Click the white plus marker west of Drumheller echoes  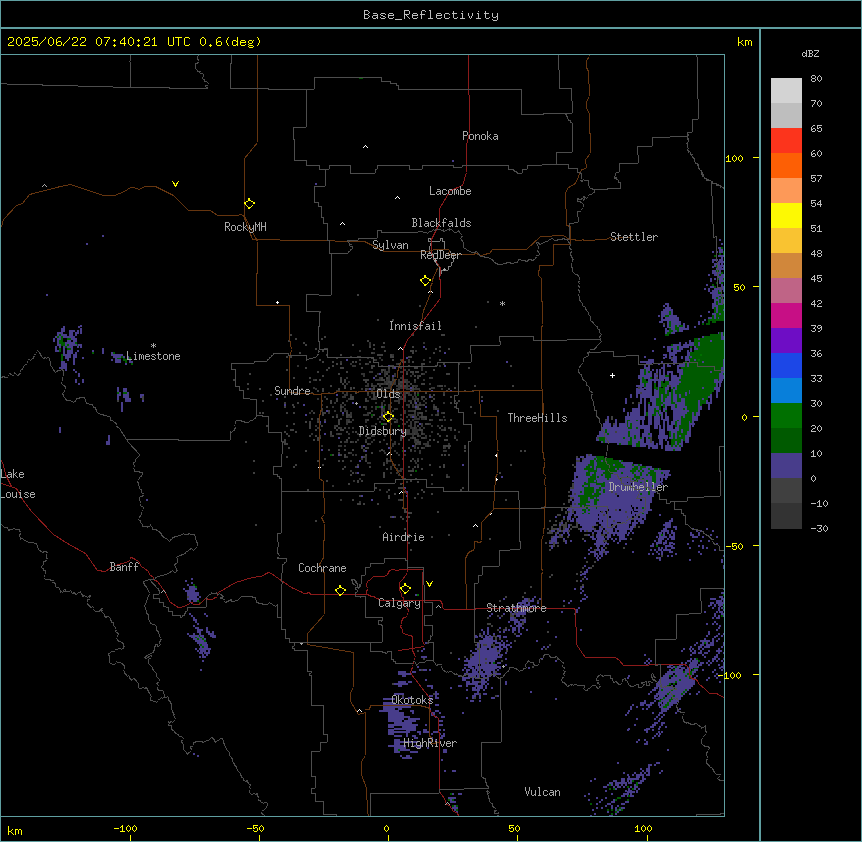pyautogui.click(x=612, y=375)
